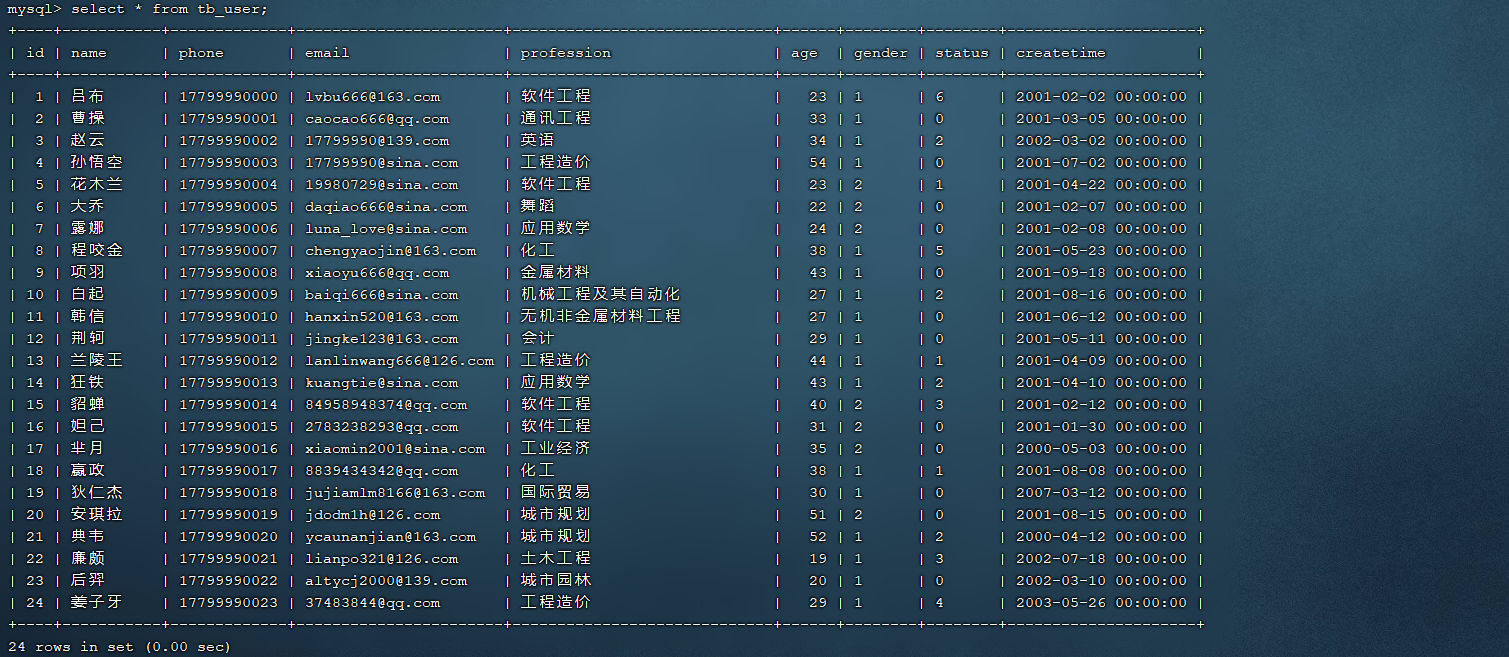Select the name cell 兰陵王
Viewport: 1509px width, 657px height.
97,361
